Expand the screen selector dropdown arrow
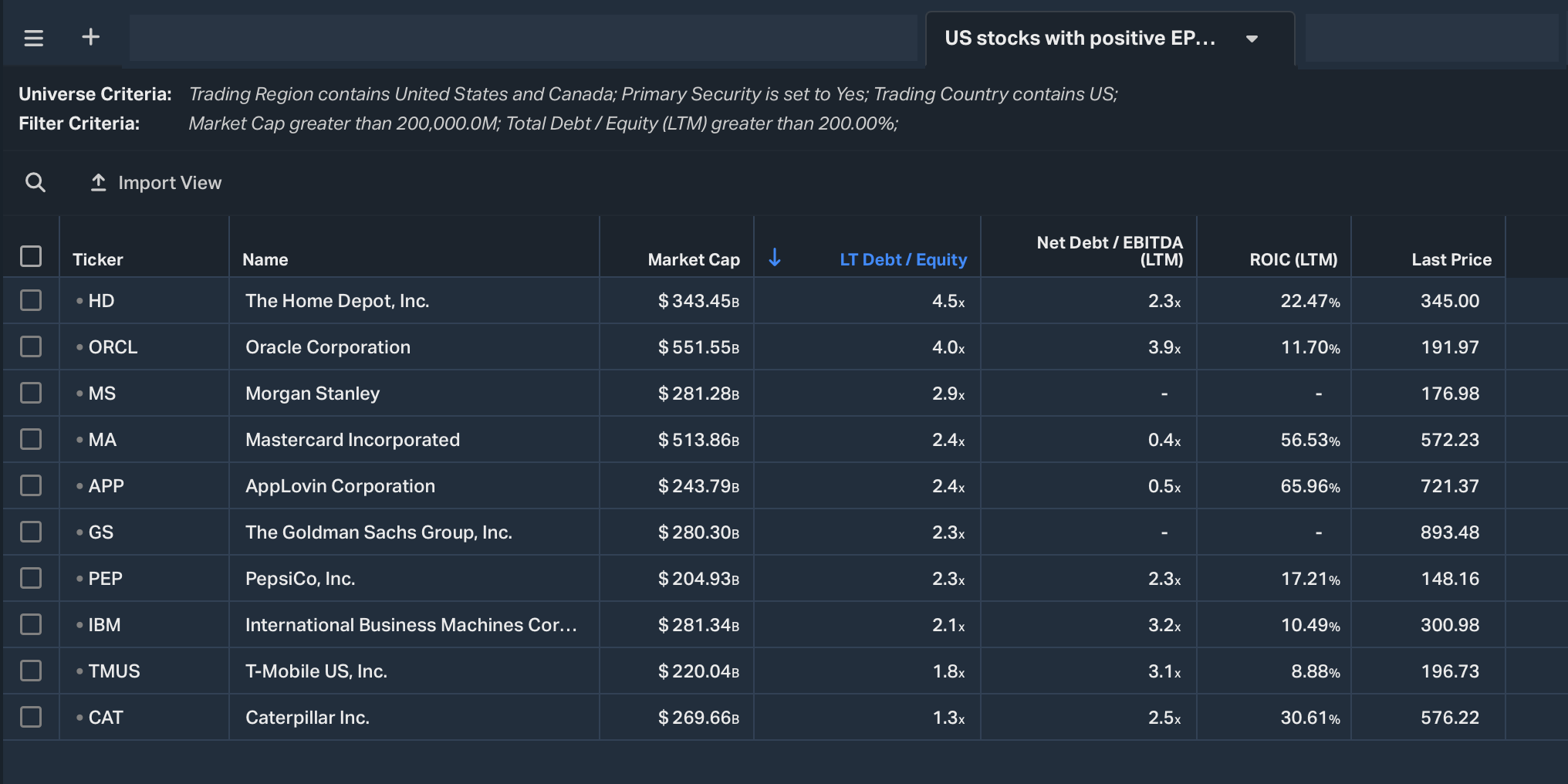Viewport: 1568px width, 784px height. (x=1252, y=39)
